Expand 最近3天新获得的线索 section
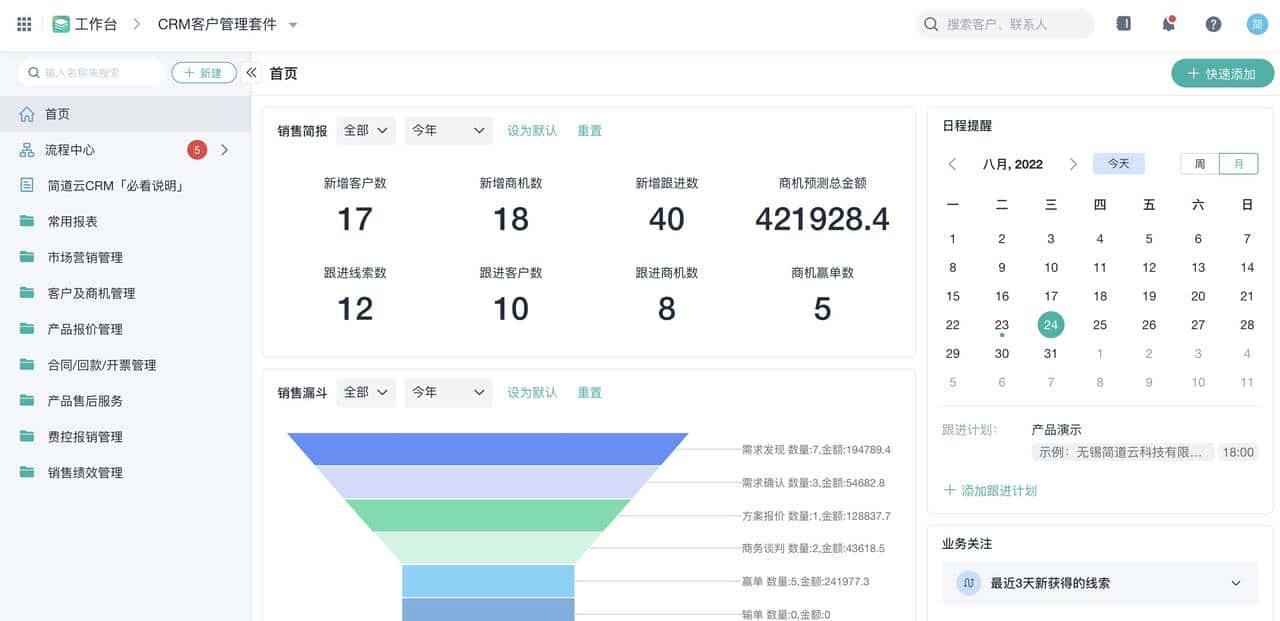 pyautogui.click(x=1234, y=583)
